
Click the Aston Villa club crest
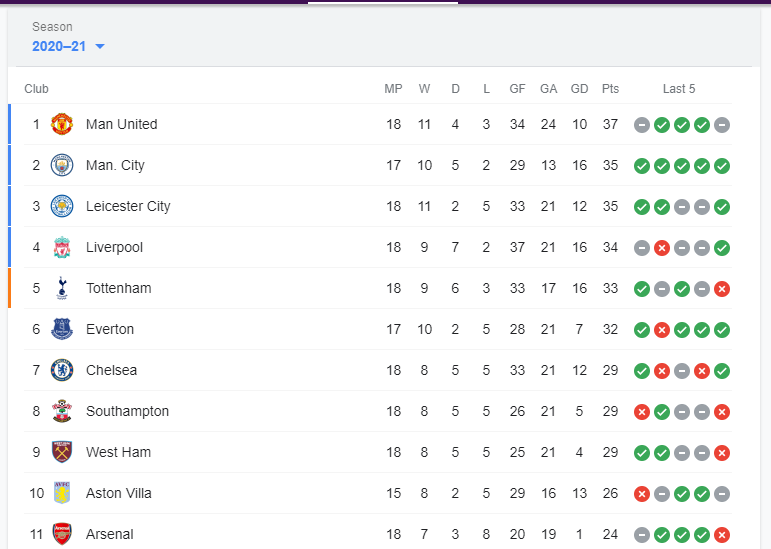point(62,493)
